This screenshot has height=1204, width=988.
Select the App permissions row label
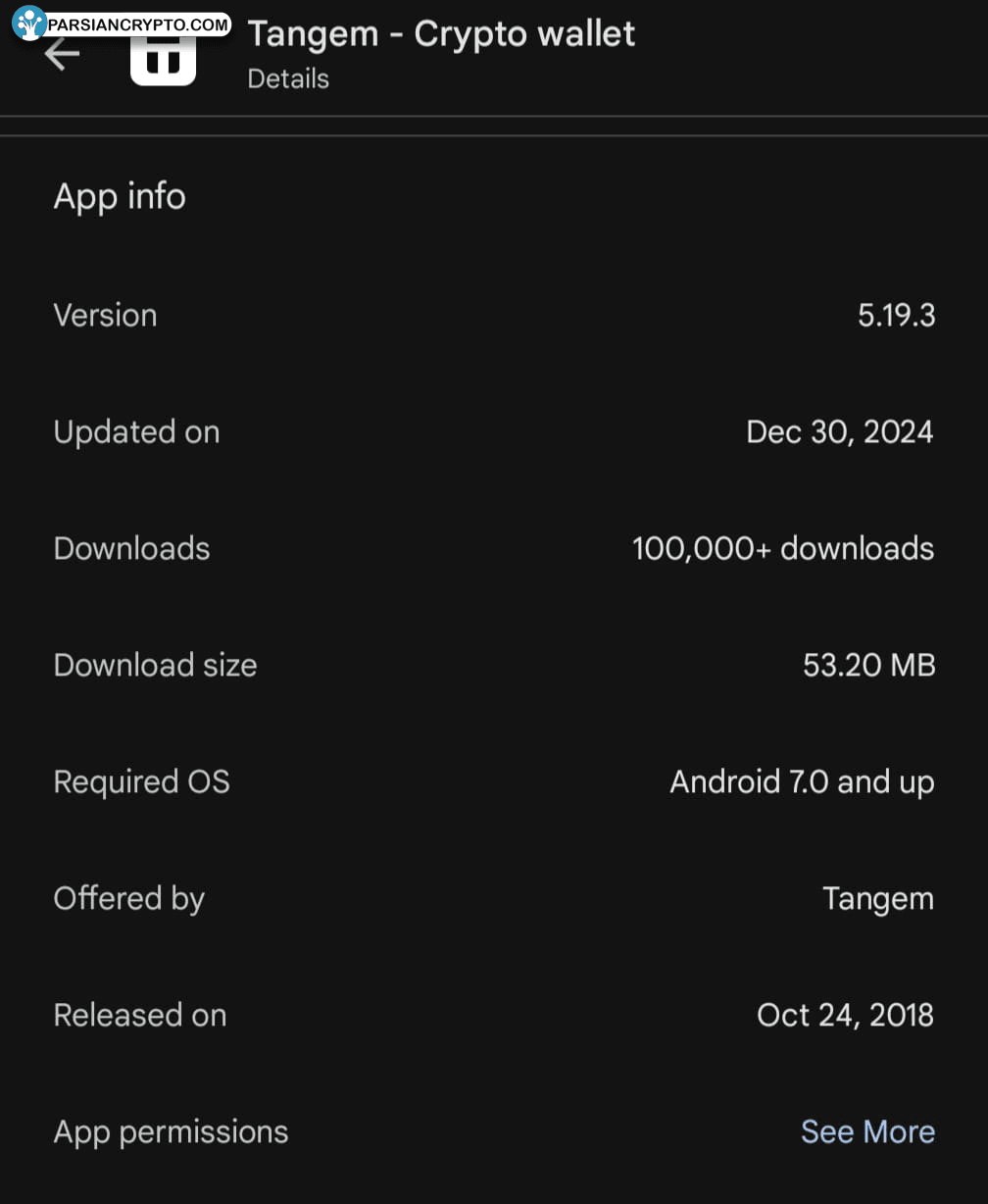tap(172, 1132)
